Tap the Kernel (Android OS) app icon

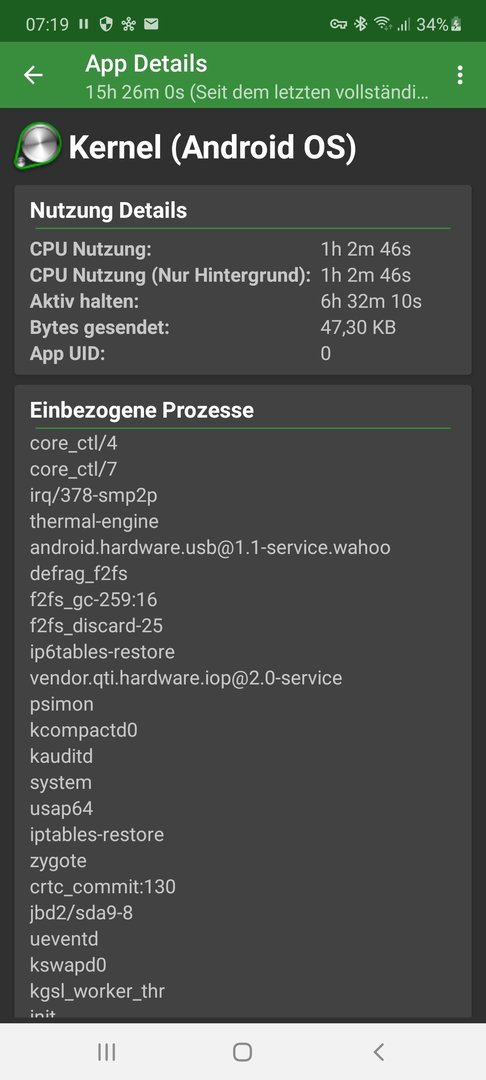point(38,145)
